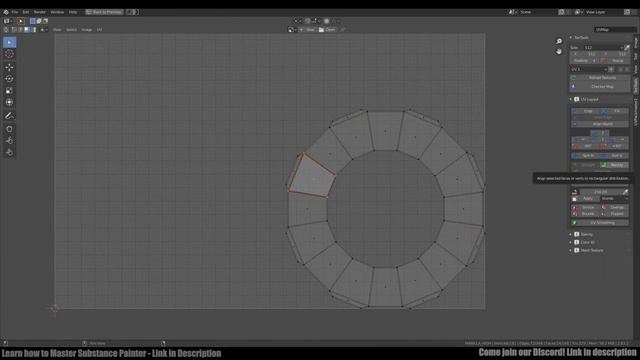640x360 pixels.
Task: Open the Edit menu
Action: coord(26,12)
